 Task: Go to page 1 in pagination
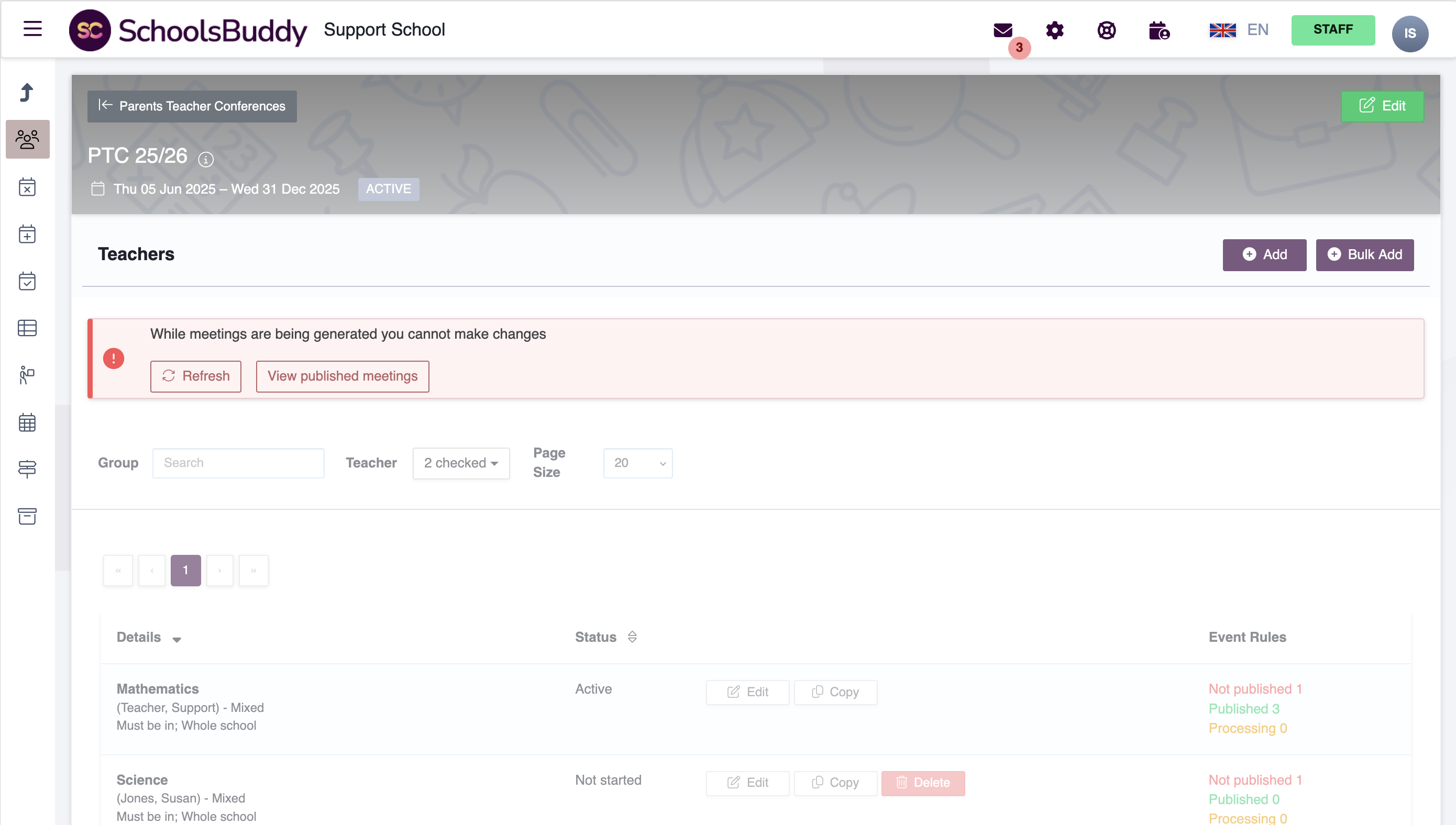pos(185,570)
